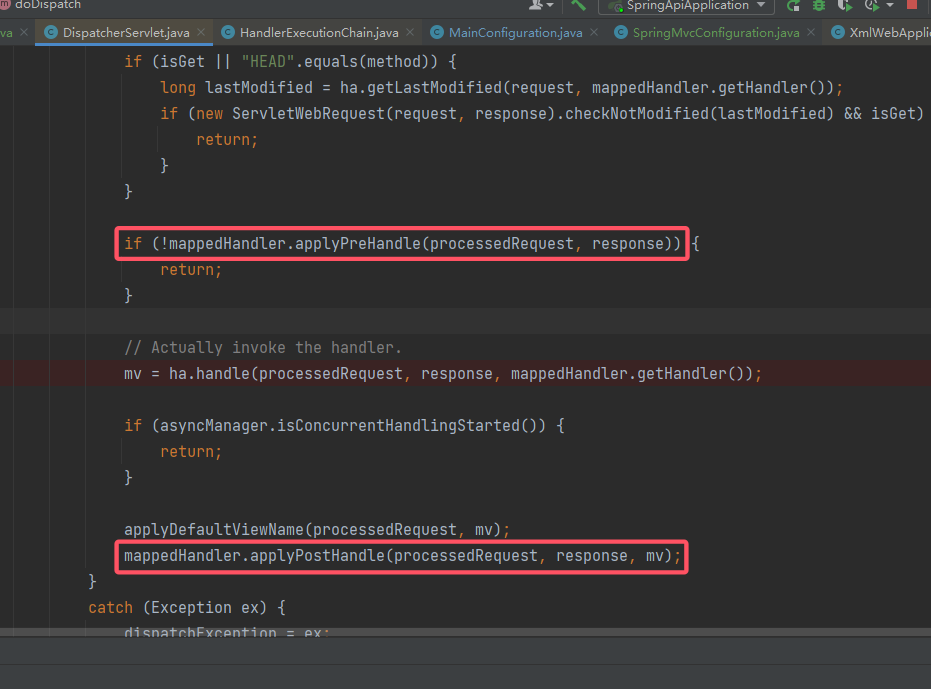Image resolution: width=931 pixels, height=689 pixels.
Task: Expand the profiler options dropdown arrow
Action: (x=890, y=6)
